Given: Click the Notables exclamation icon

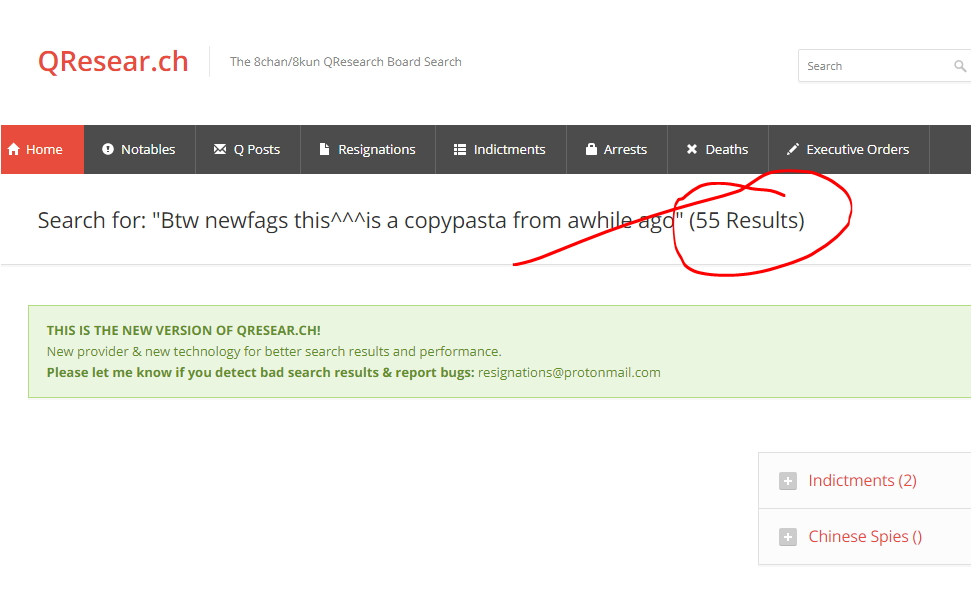Looking at the screenshot, I should click(x=108, y=149).
